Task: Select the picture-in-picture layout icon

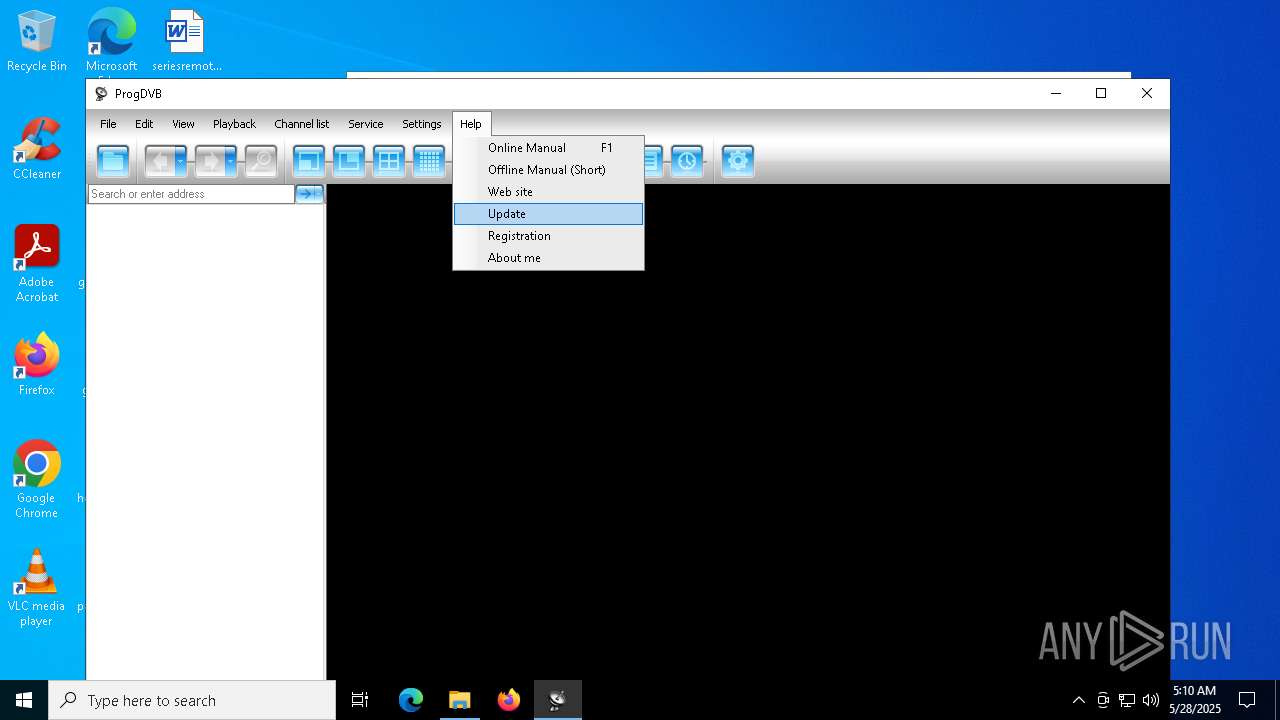Action: pyautogui.click(x=349, y=161)
